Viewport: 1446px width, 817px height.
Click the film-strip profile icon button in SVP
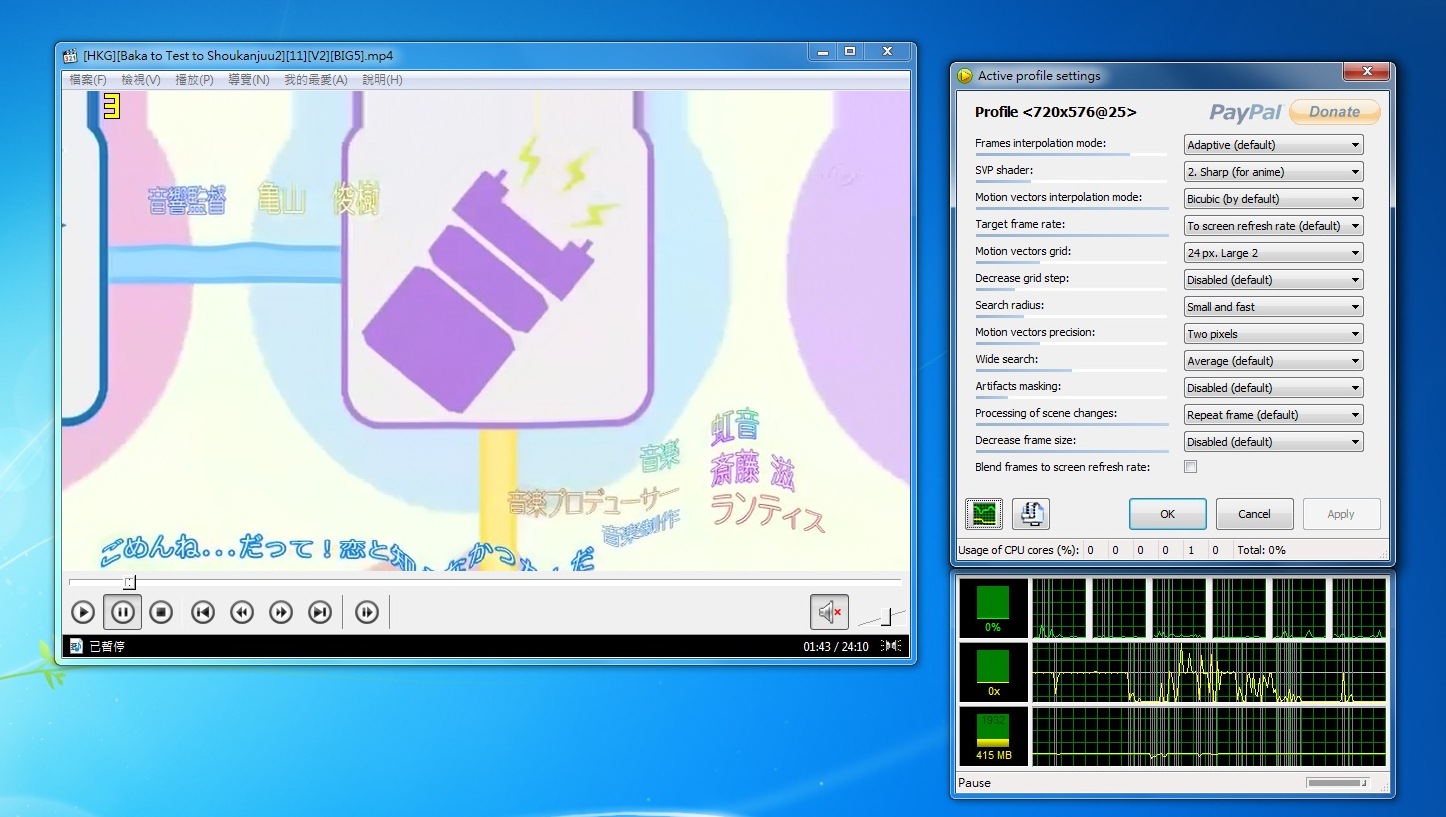(x=1031, y=514)
